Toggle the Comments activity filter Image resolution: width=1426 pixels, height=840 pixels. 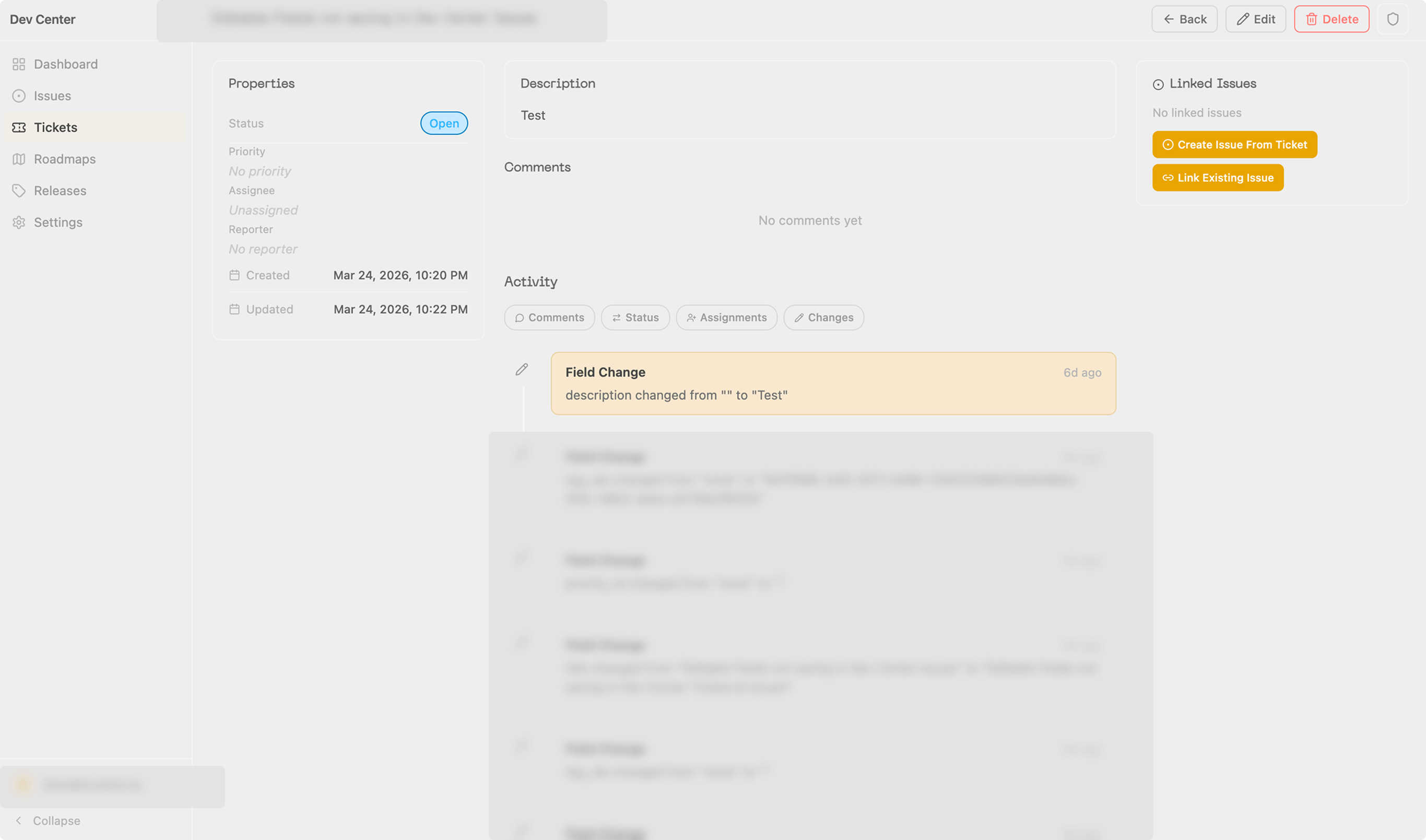(549, 317)
